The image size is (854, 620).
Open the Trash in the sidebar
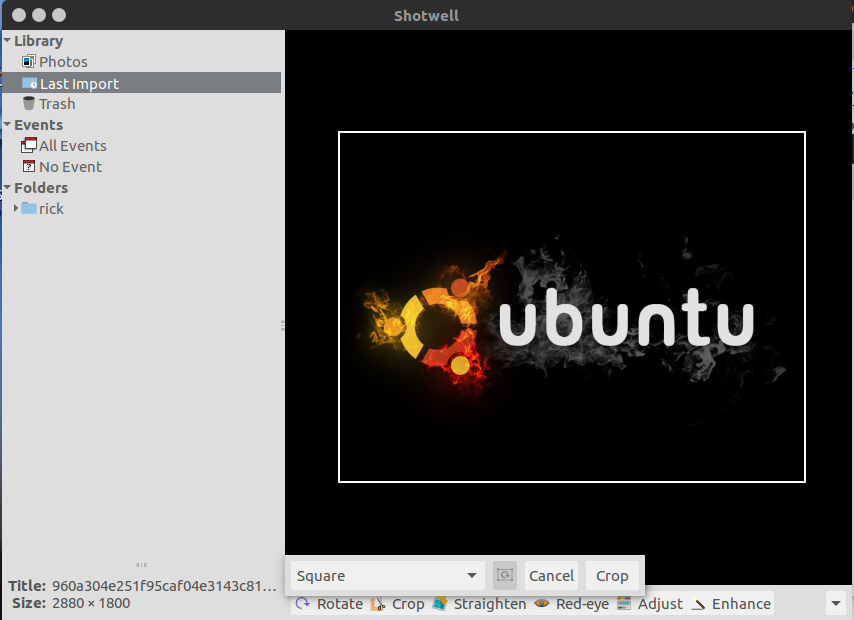(x=55, y=103)
